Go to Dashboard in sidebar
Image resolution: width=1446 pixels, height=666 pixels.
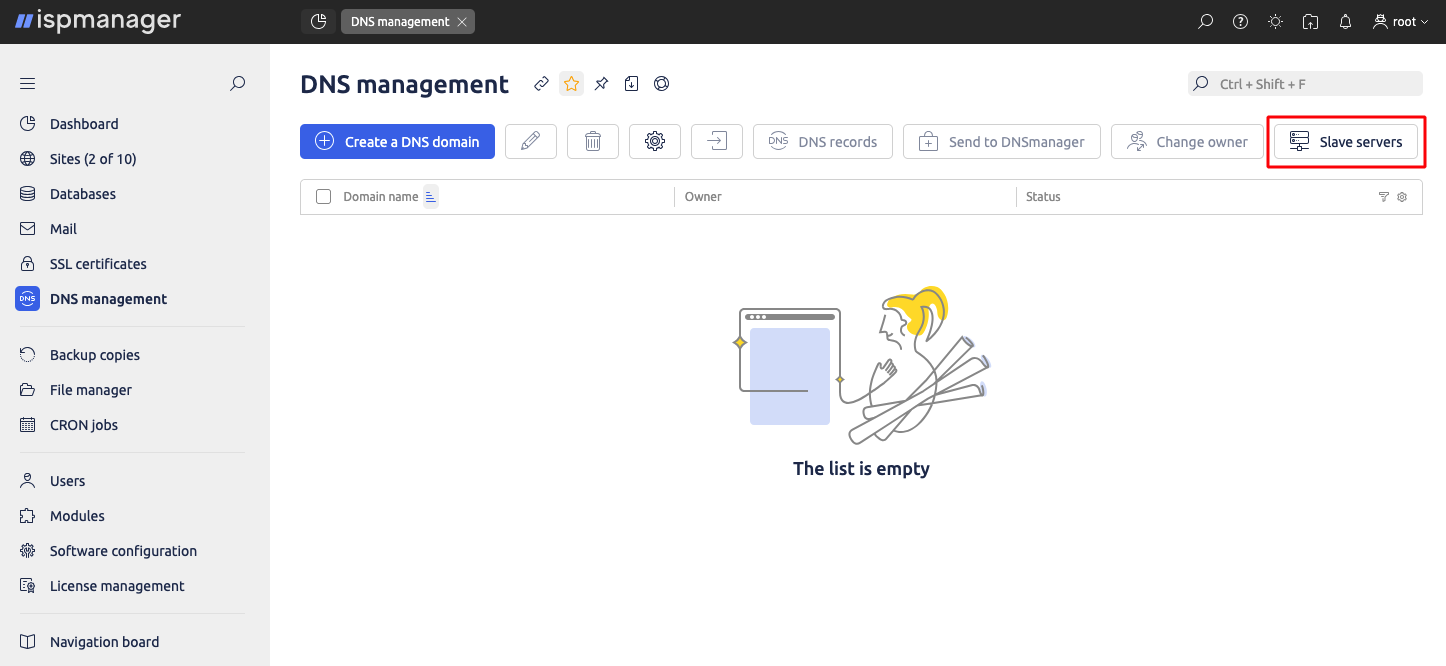click(x=84, y=124)
